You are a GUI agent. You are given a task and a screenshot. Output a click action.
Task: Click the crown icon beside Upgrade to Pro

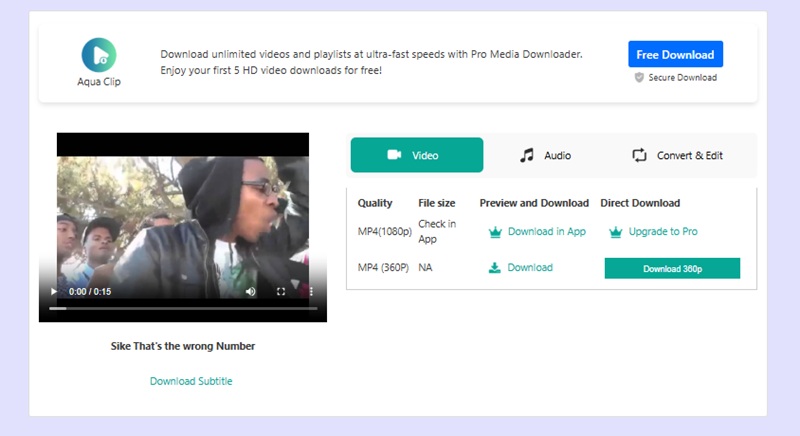[x=616, y=232]
